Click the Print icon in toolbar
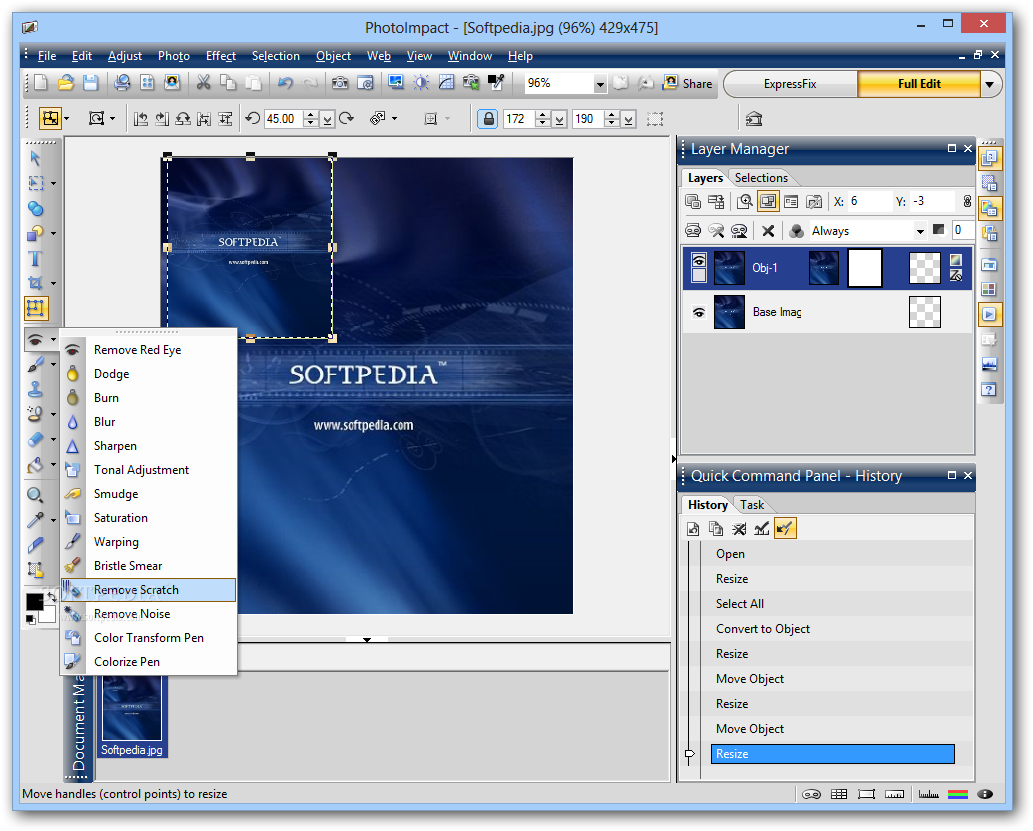This screenshot has height=831, width=1033. [122, 82]
